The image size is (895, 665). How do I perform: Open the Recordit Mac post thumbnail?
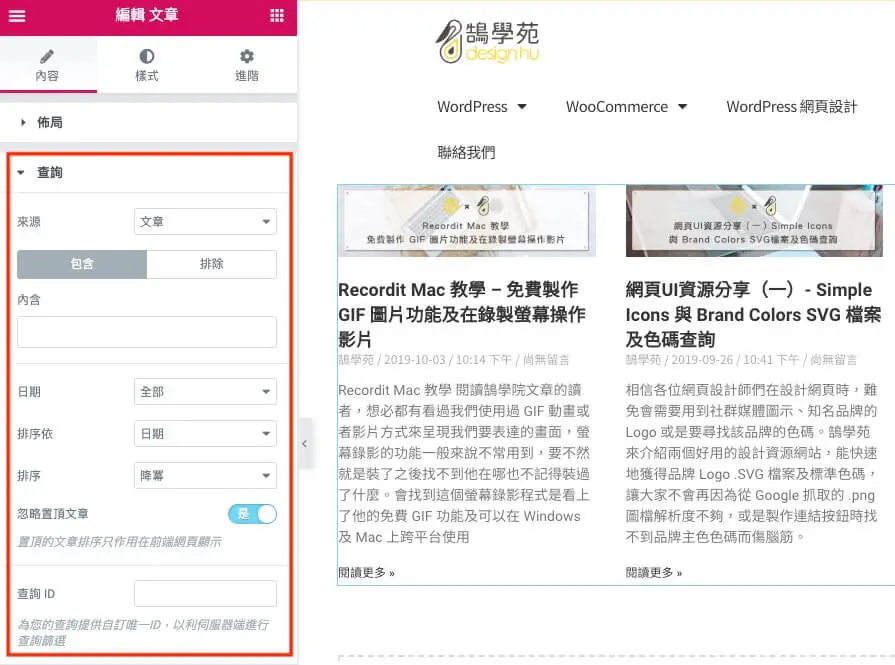467,221
